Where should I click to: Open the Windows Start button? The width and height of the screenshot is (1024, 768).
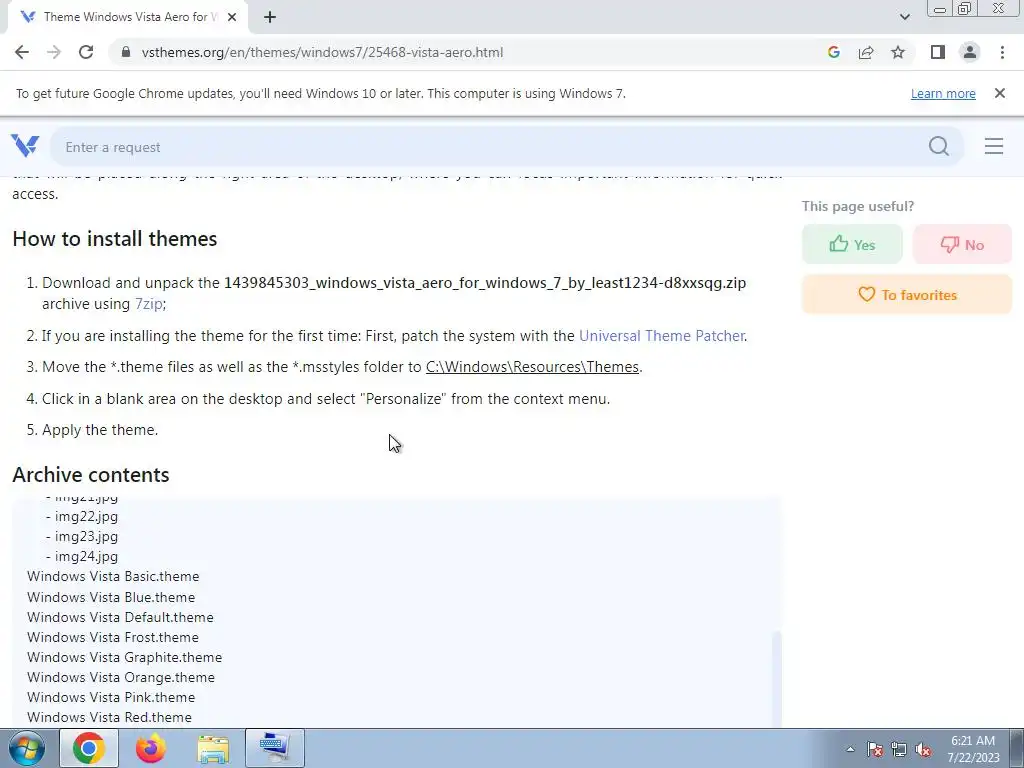coord(27,748)
